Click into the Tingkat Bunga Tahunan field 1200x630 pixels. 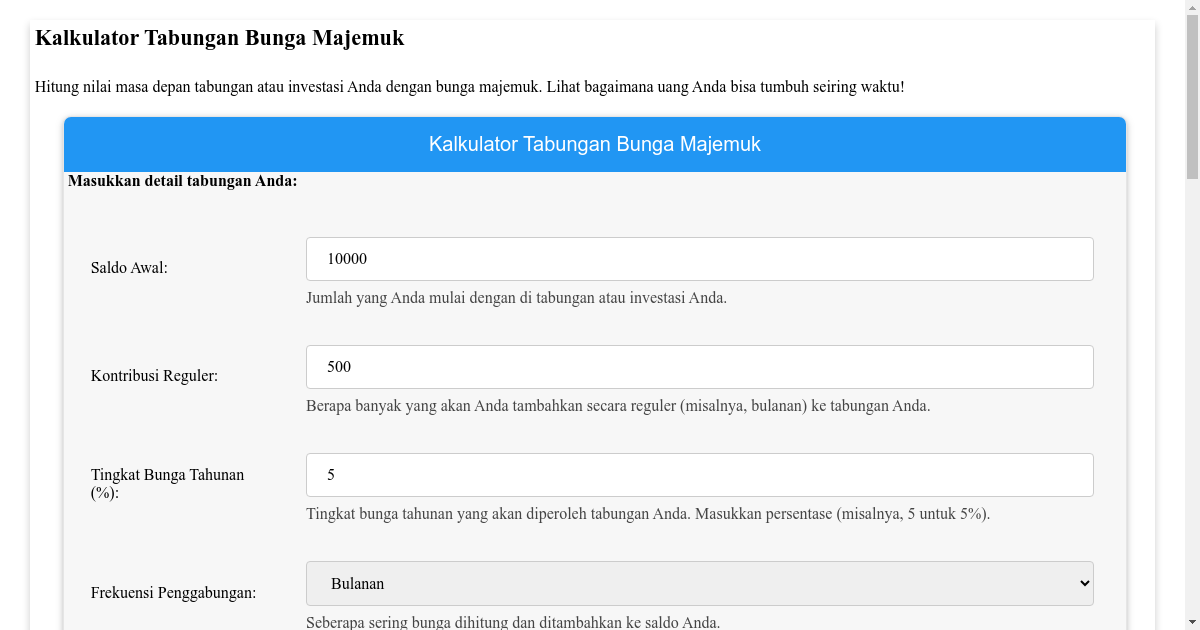click(x=698, y=474)
